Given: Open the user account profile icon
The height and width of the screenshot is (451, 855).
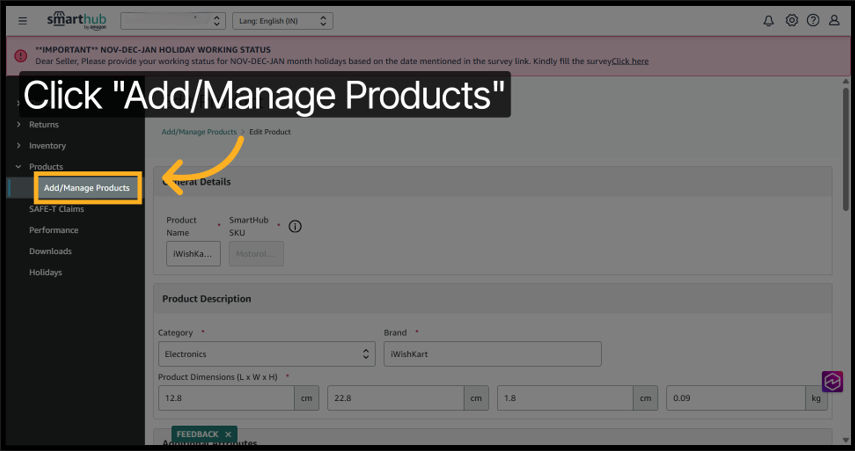Looking at the screenshot, I should (x=835, y=21).
